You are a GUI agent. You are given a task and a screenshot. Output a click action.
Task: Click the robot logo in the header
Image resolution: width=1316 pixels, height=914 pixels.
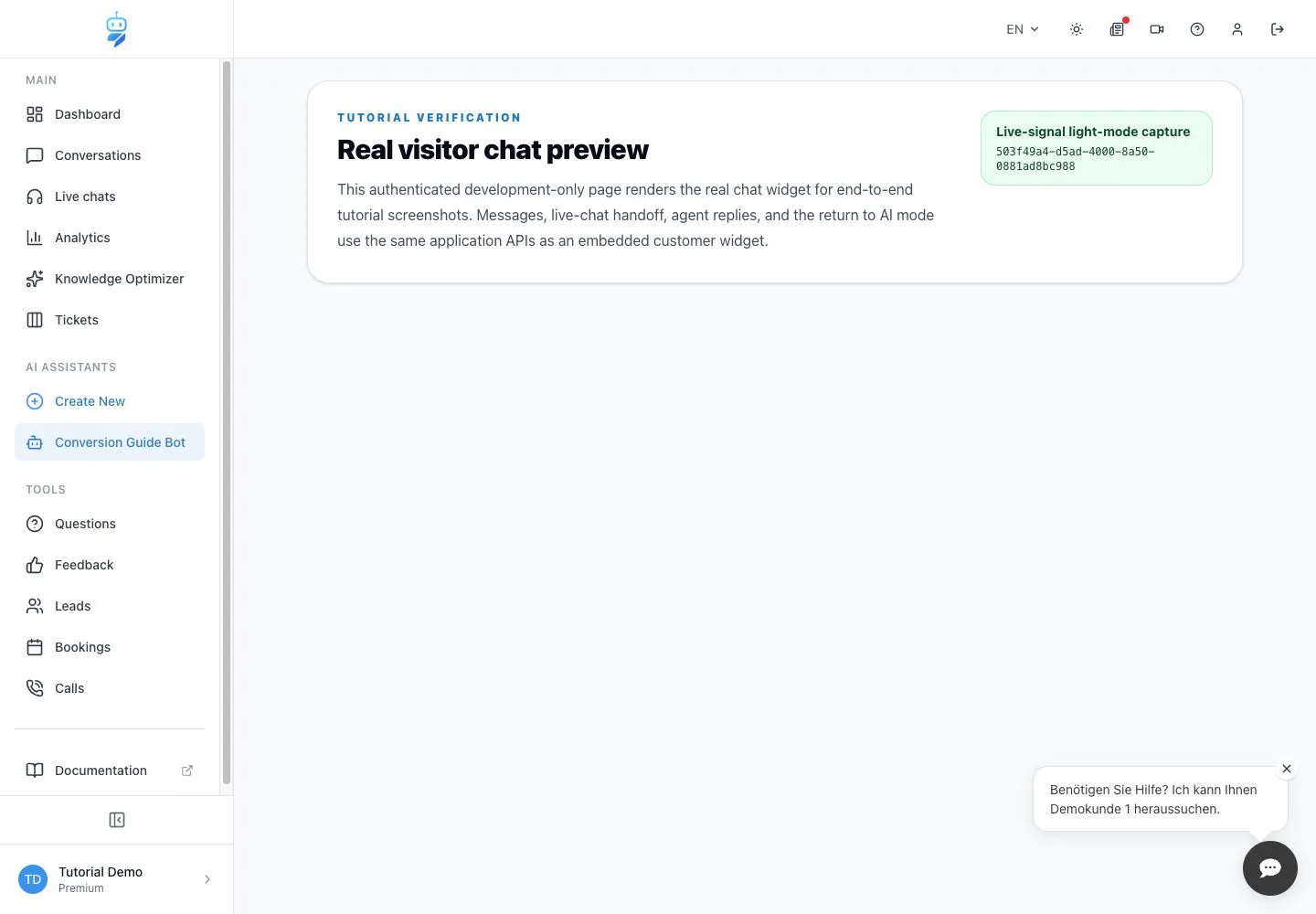pos(116,29)
